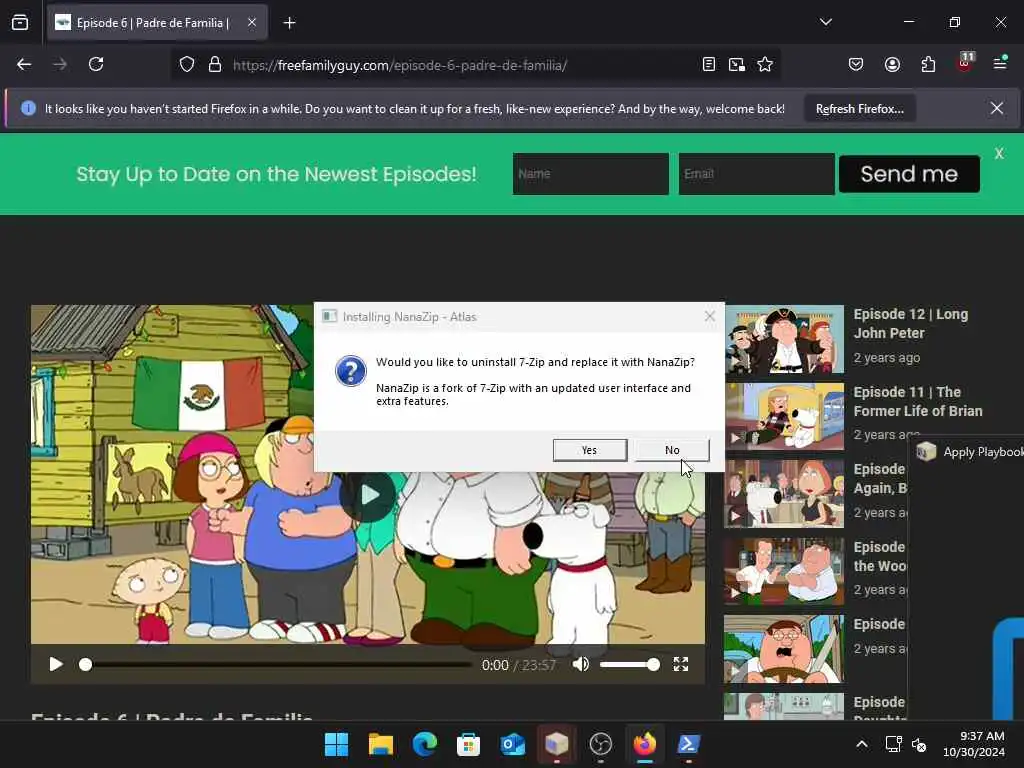Open Firefox tracking protection shield
This screenshot has width=1024, height=768.
(x=187, y=65)
